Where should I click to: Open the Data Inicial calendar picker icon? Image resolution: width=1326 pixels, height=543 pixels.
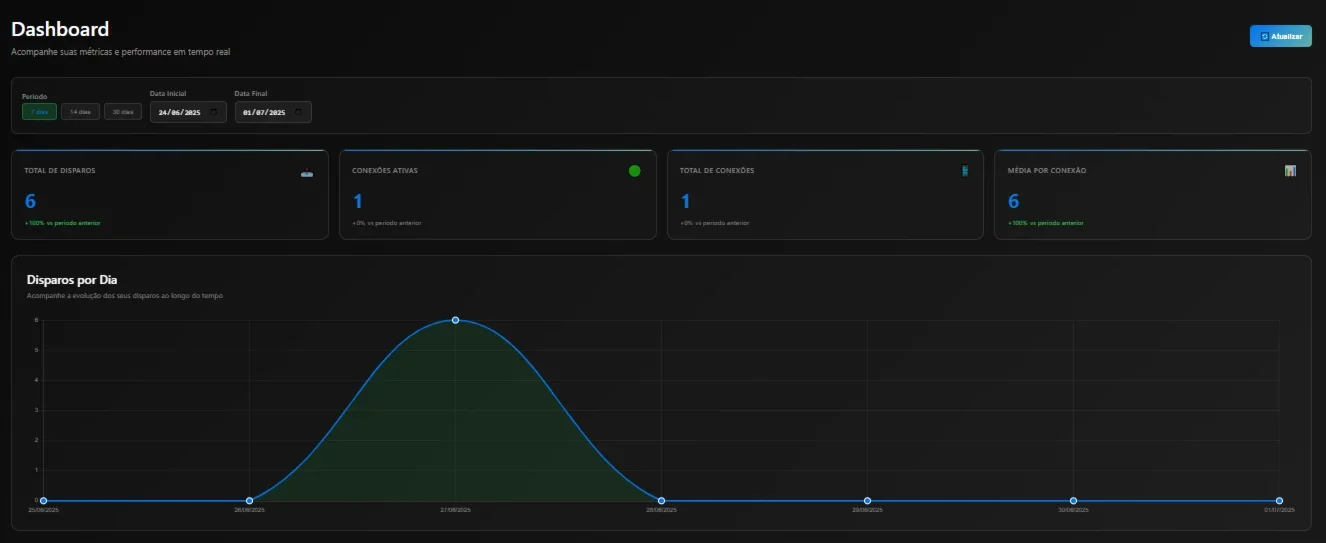pos(213,113)
